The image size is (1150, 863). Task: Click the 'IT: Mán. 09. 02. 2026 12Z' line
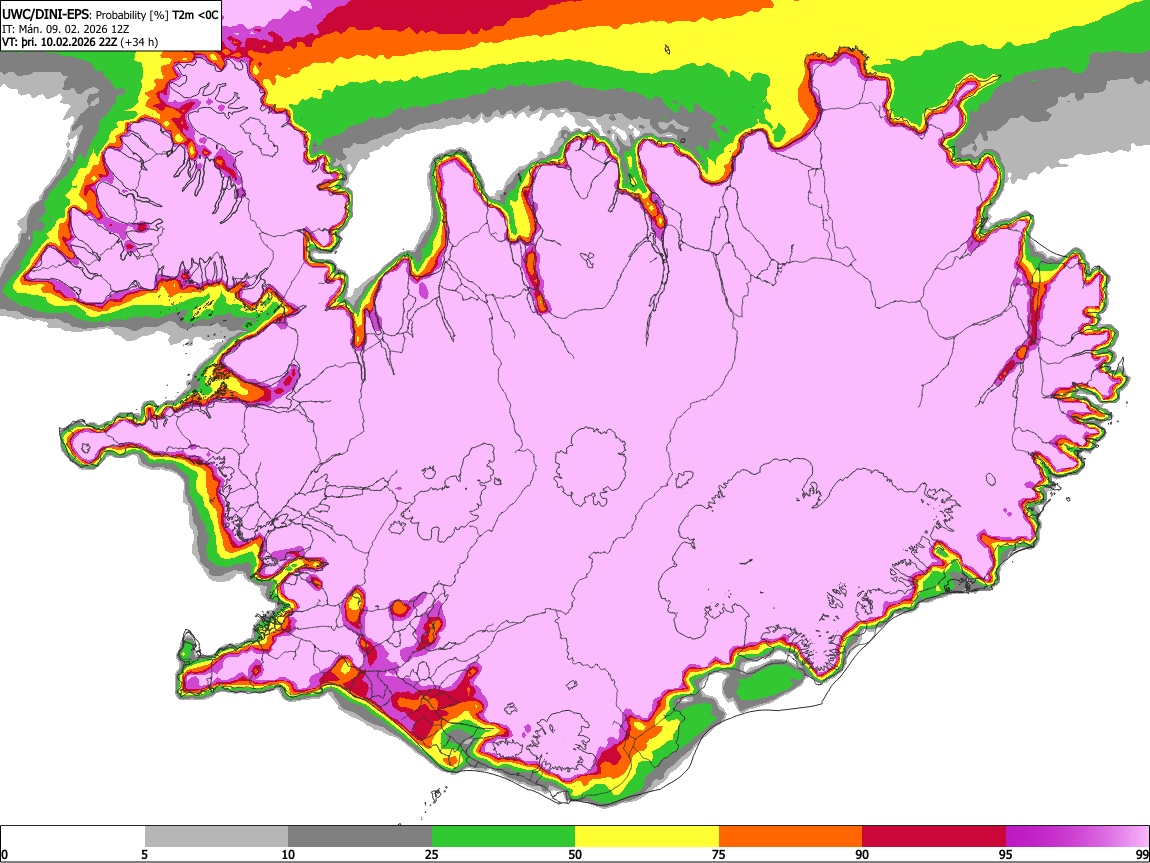click(x=65, y=29)
